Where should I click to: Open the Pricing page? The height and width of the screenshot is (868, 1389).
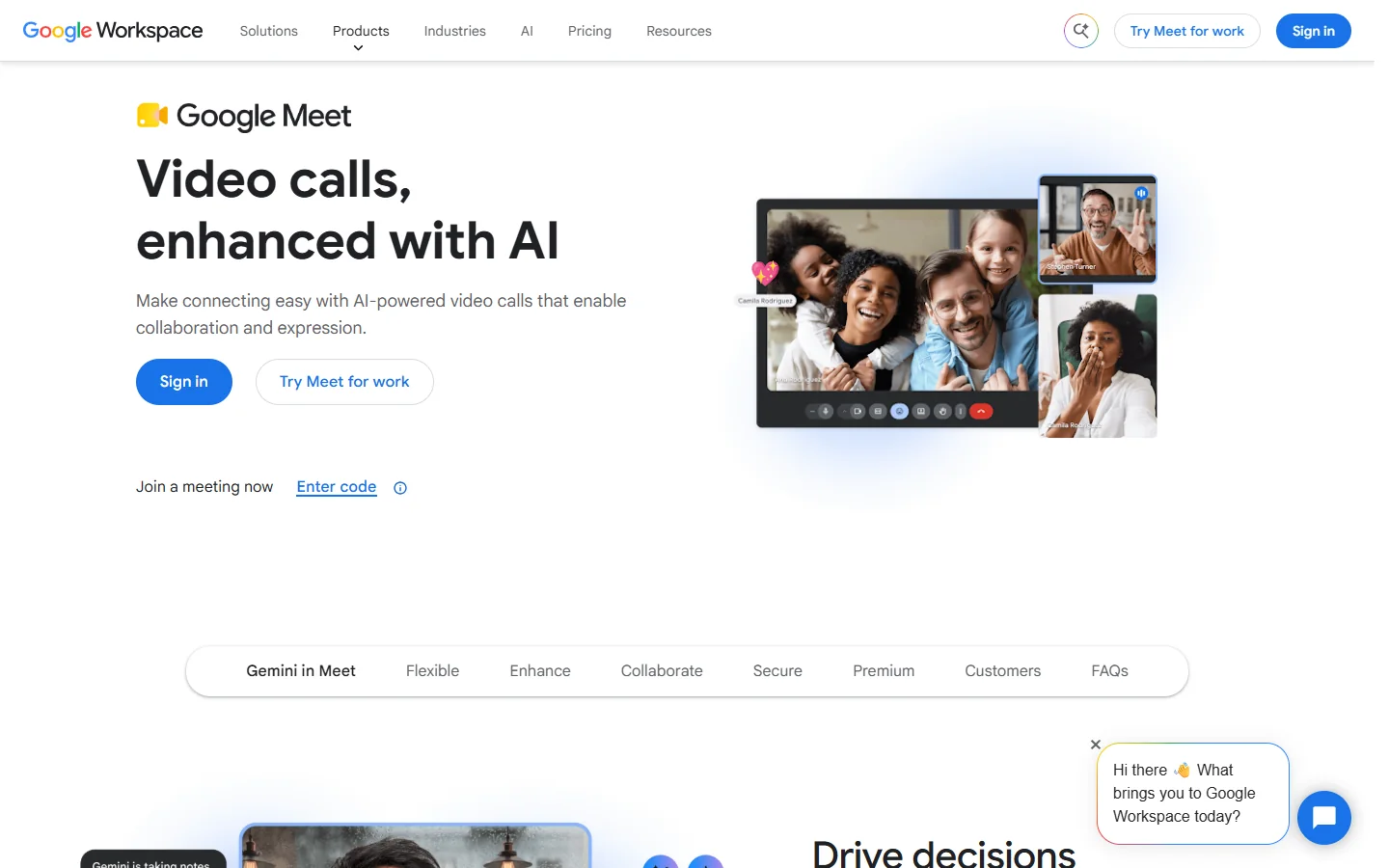click(x=589, y=31)
